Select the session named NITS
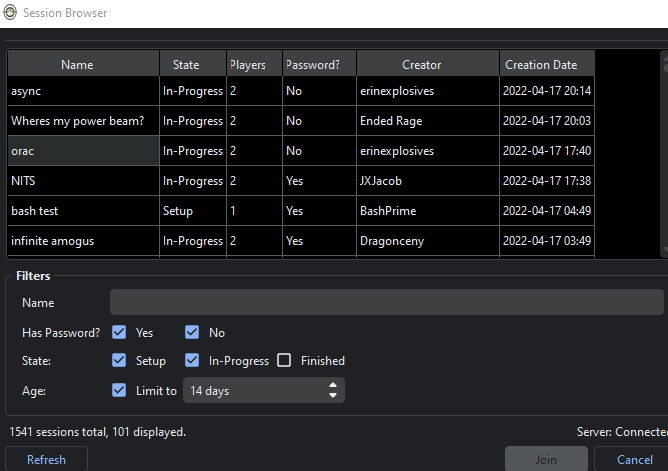668x471 pixels. pyautogui.click(x=84, y=181)
